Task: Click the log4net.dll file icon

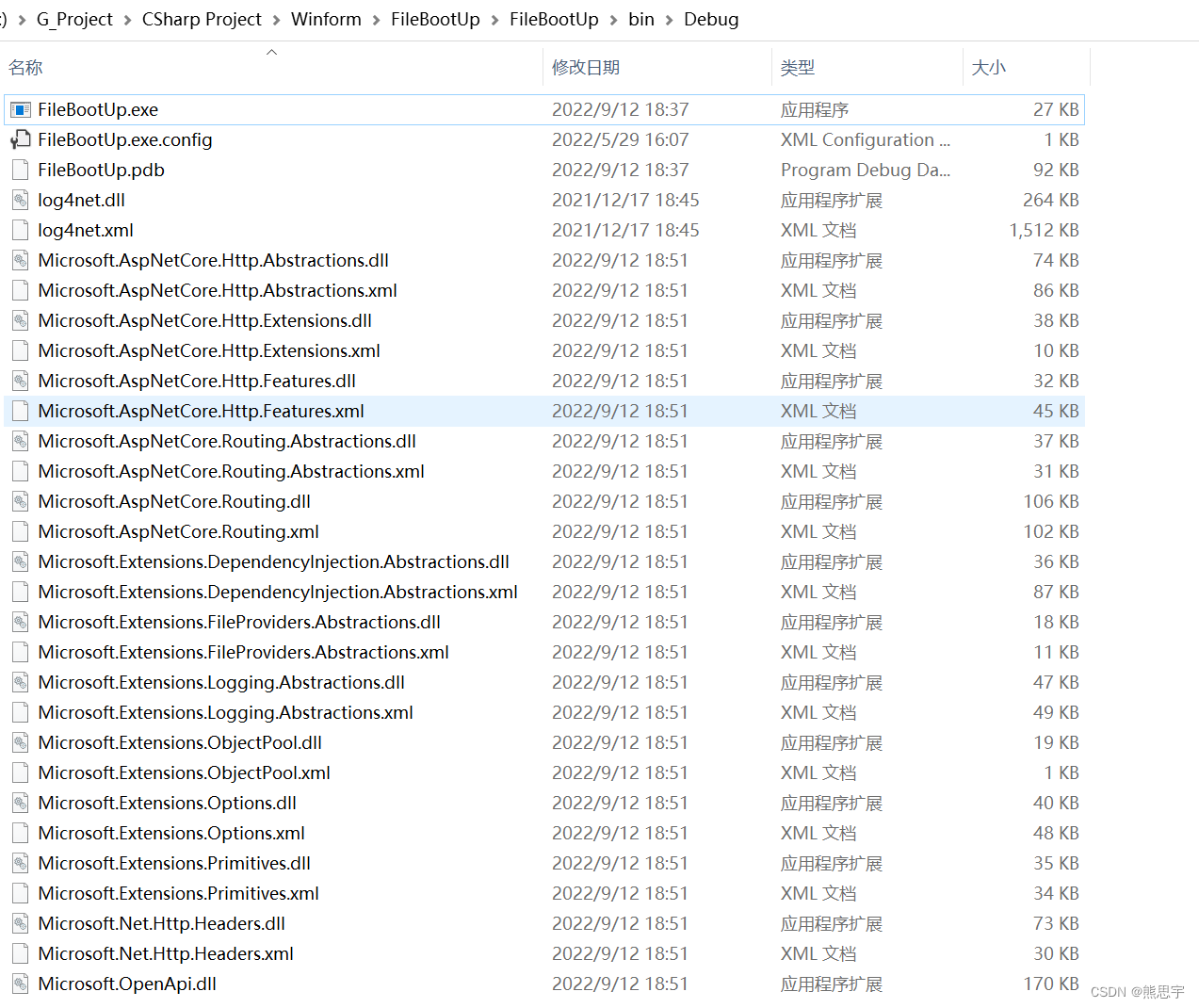Action: (x=20, y=201)
